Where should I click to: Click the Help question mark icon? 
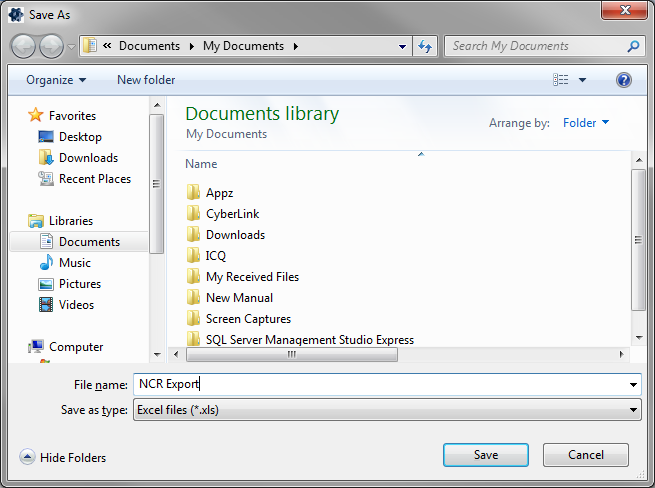(624, 80)
